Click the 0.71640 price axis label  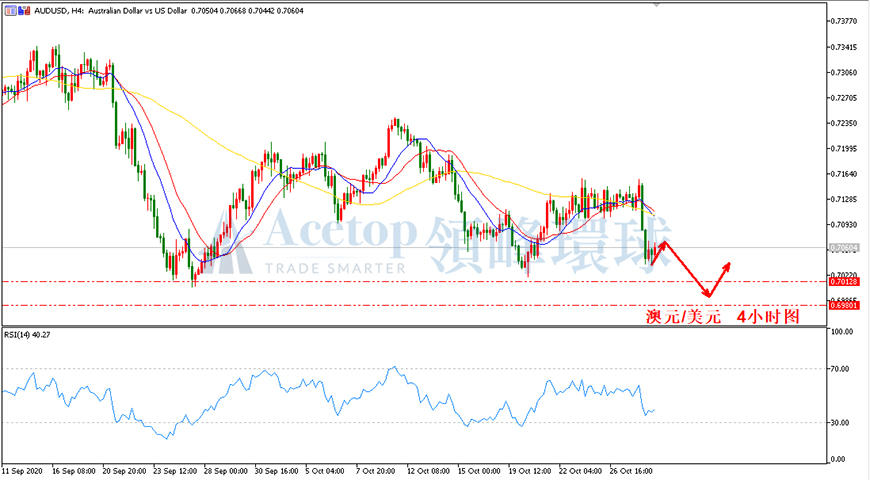coord(844,174)
